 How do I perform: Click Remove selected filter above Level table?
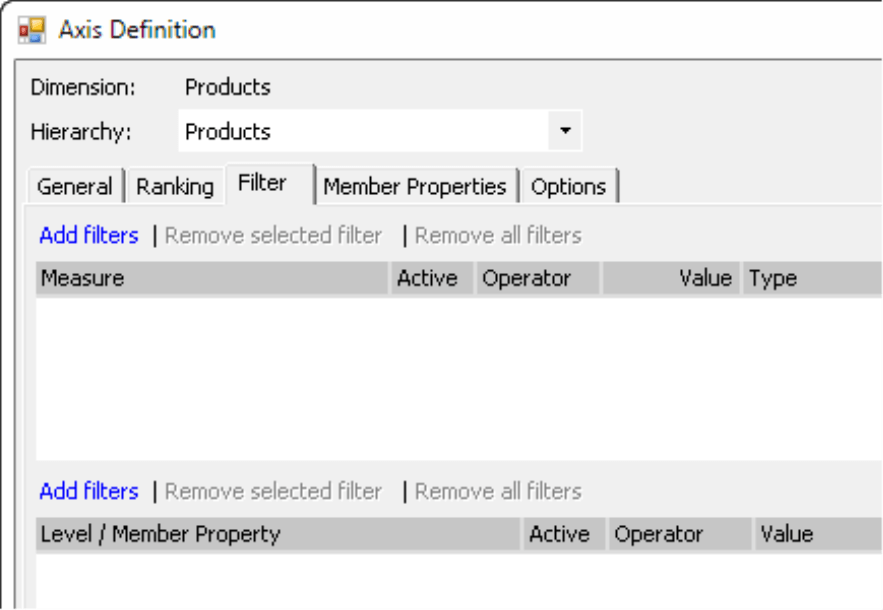tap(273, 491)
